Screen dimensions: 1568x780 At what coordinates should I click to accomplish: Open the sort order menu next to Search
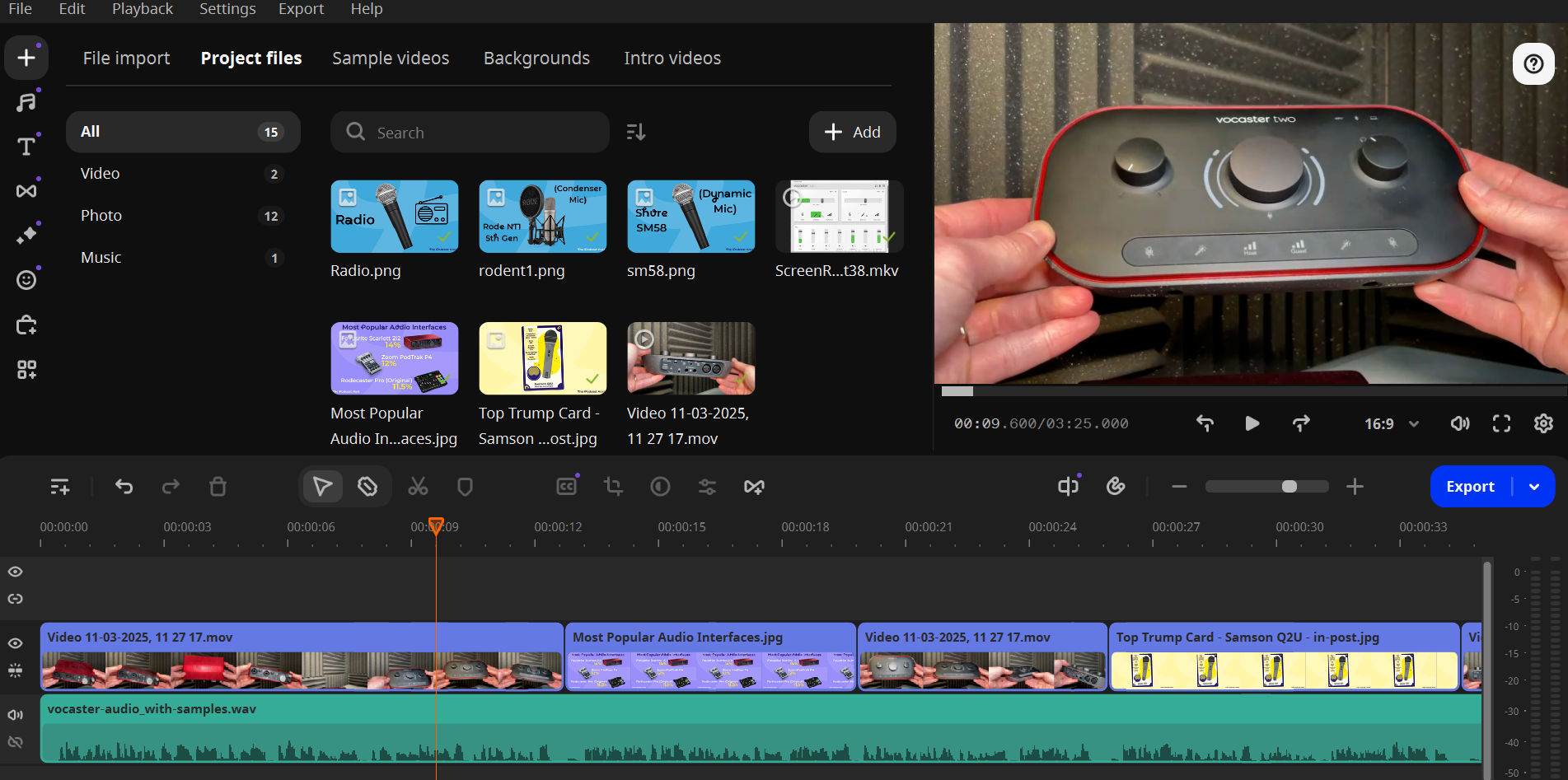636,132
